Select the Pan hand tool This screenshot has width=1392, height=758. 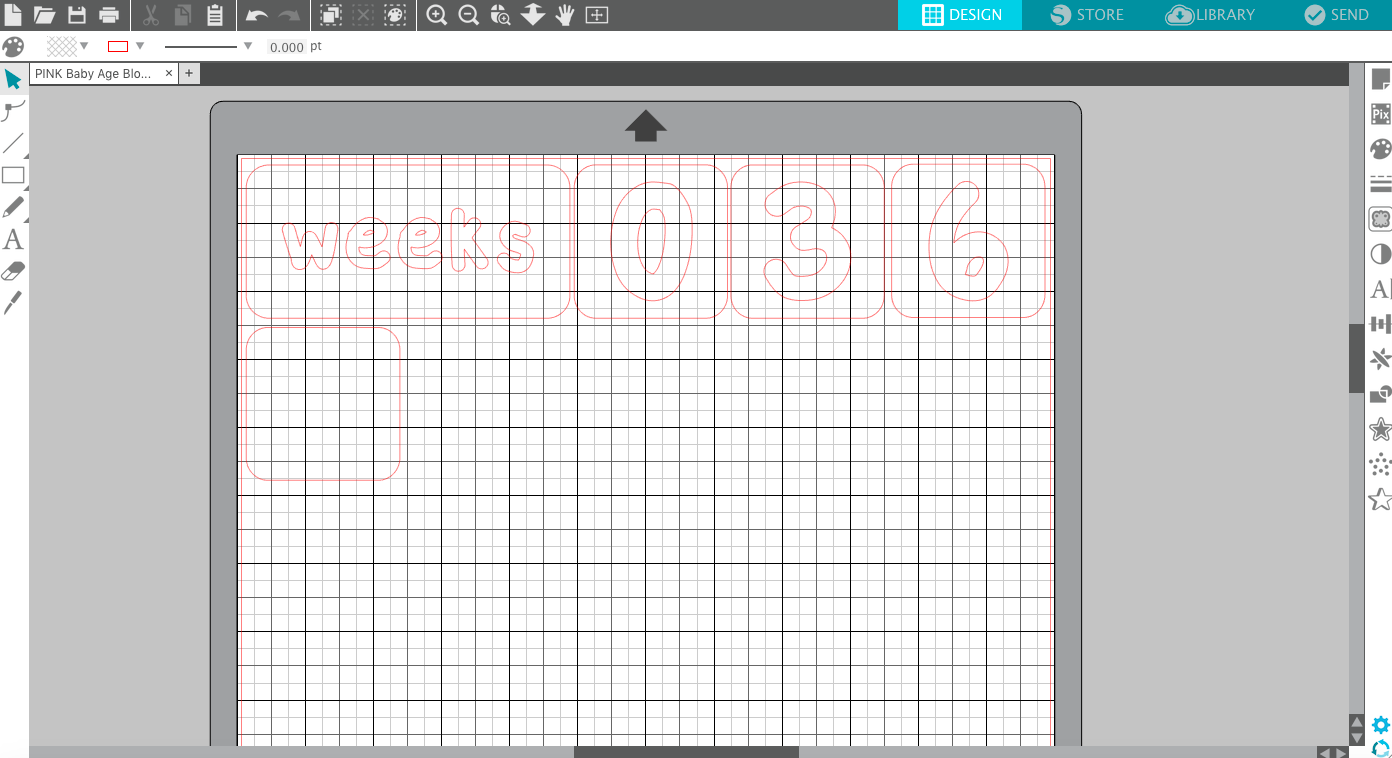click(565, 15)
